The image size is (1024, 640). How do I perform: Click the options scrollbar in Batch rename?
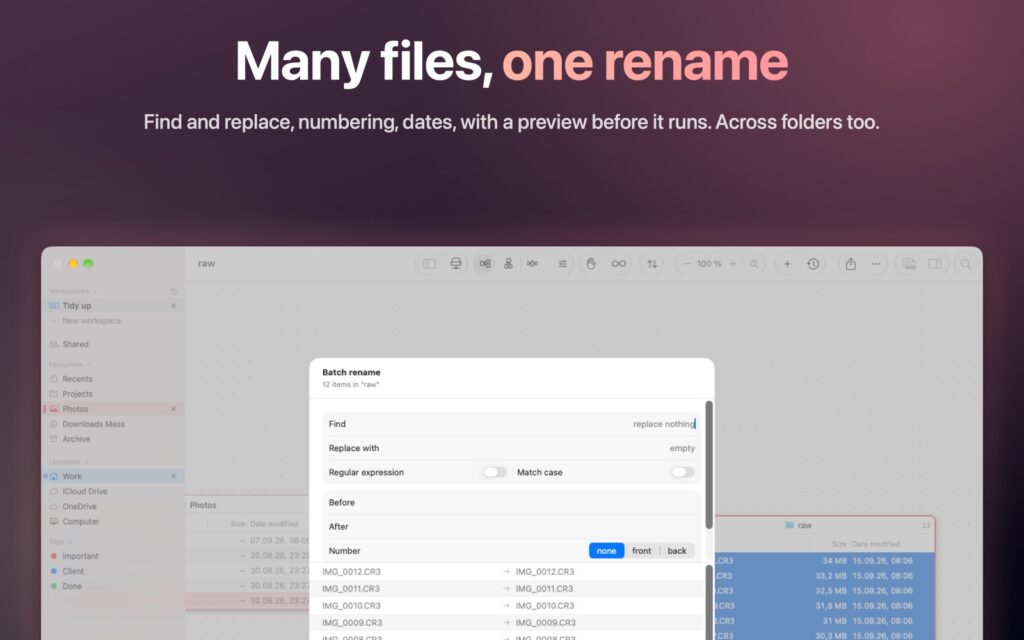[709, 465]
